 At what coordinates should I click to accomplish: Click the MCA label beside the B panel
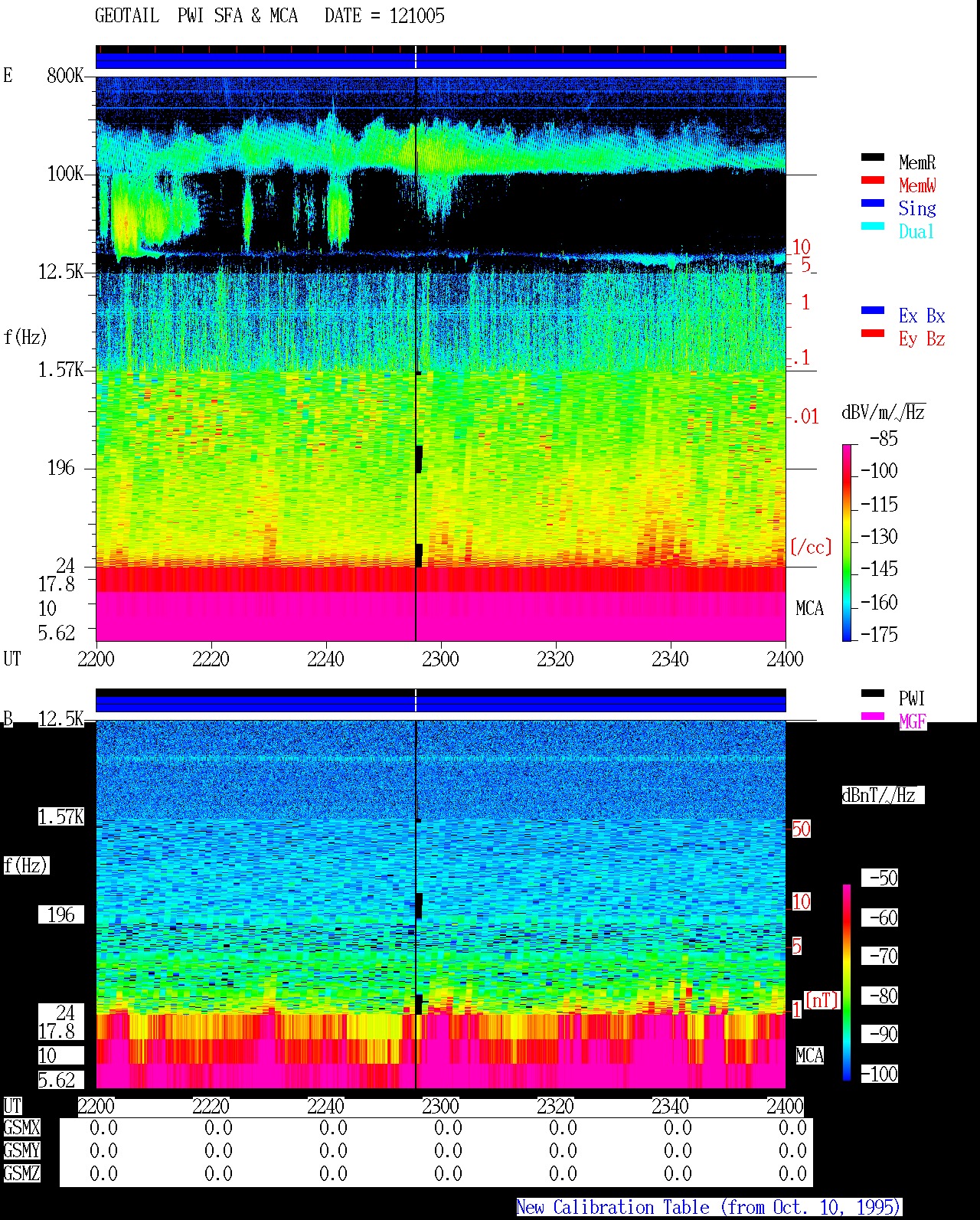tap(809, 1056)
